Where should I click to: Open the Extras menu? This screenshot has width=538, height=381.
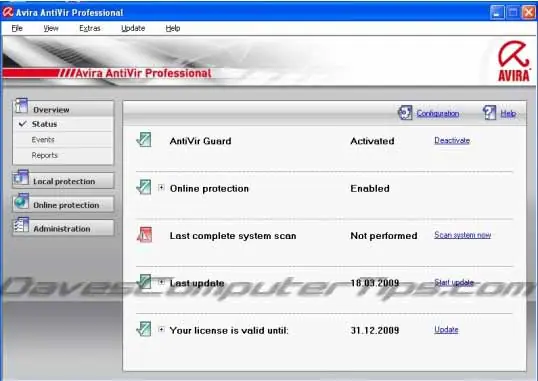pos(90,28)
